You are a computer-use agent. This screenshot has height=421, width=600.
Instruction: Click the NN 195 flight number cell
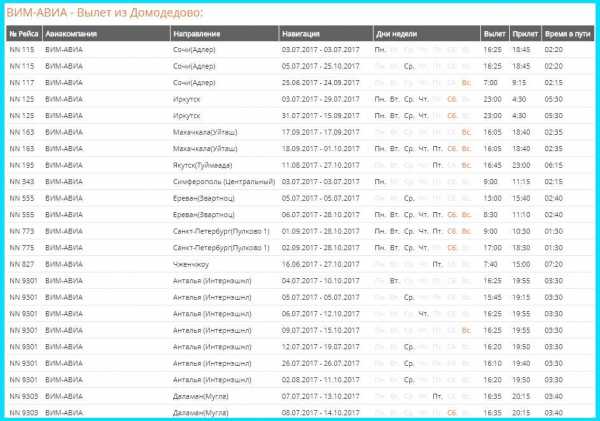(22, 165)
